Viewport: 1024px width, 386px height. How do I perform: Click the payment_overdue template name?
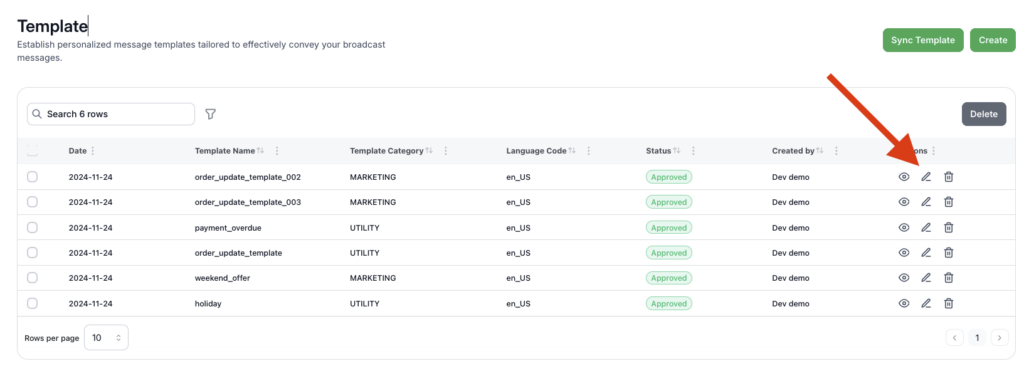click(x=228, y=227)
